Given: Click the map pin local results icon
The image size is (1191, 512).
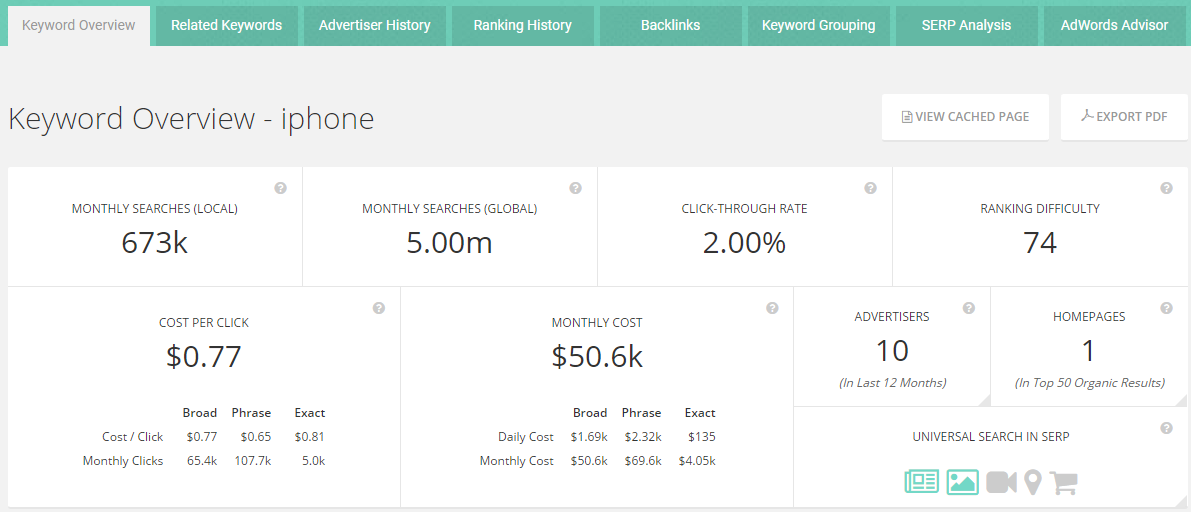Looking at the screenshot, I should 1032,482.
